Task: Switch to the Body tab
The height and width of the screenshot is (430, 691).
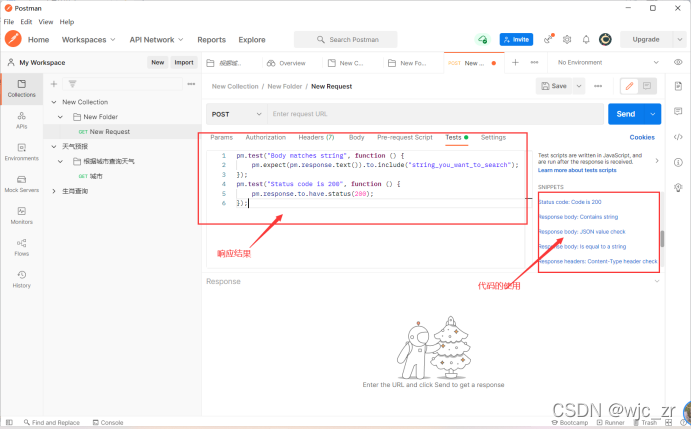Action: pos(357,137)
